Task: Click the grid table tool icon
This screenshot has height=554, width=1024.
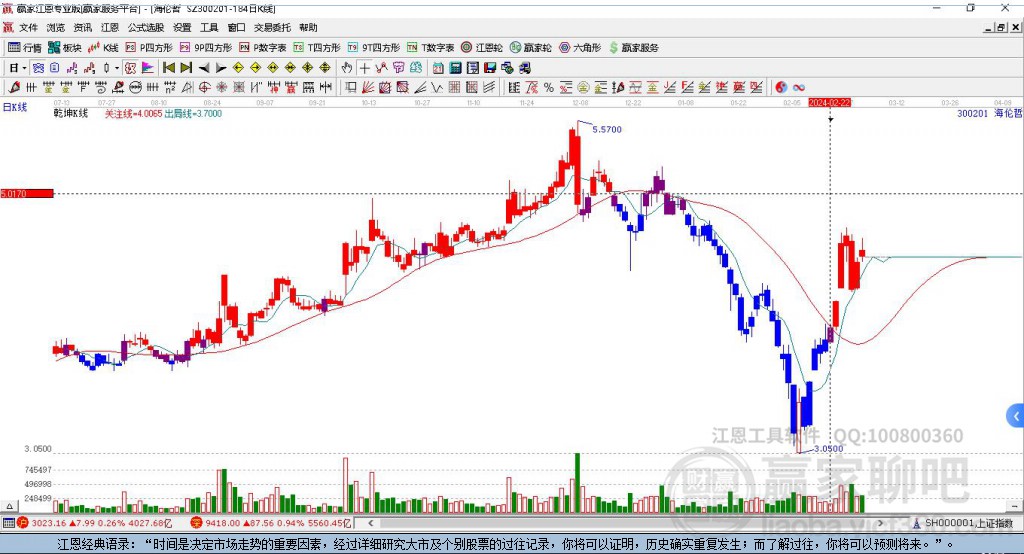Action: coord(455,88)
